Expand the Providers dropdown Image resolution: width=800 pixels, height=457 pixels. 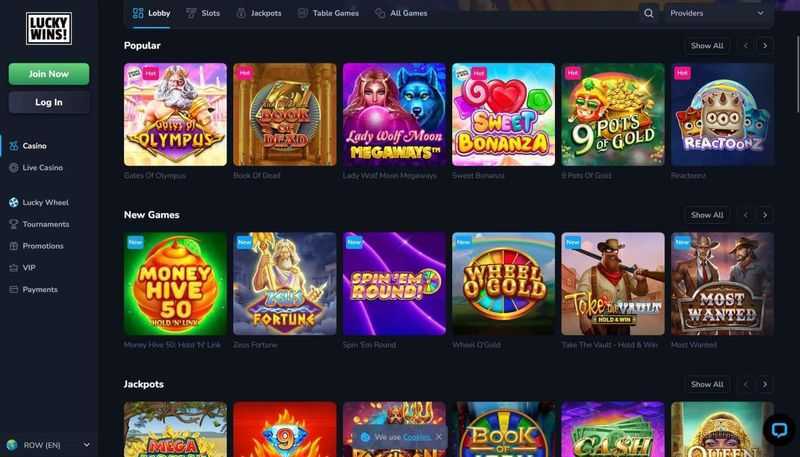coord(718,13)
